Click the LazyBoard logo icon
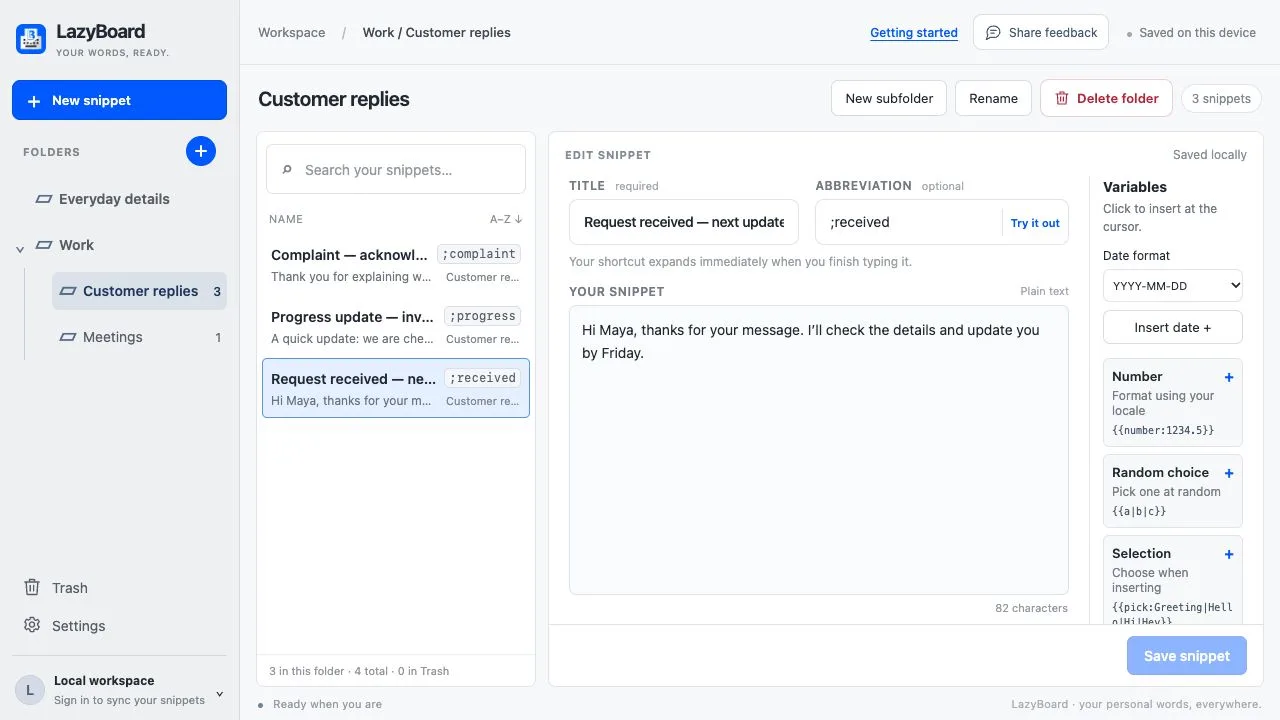 coord(31,39)
